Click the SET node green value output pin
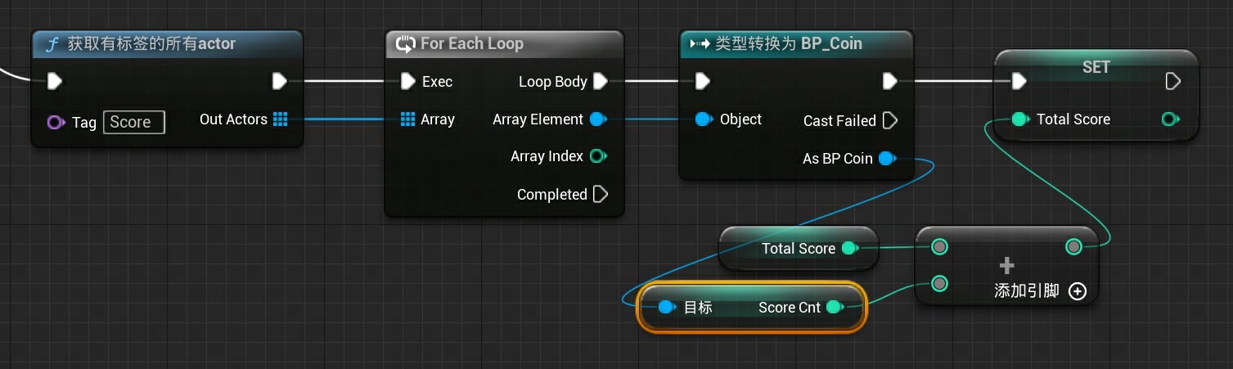The image size is (1233, 369). [1170, 119]
